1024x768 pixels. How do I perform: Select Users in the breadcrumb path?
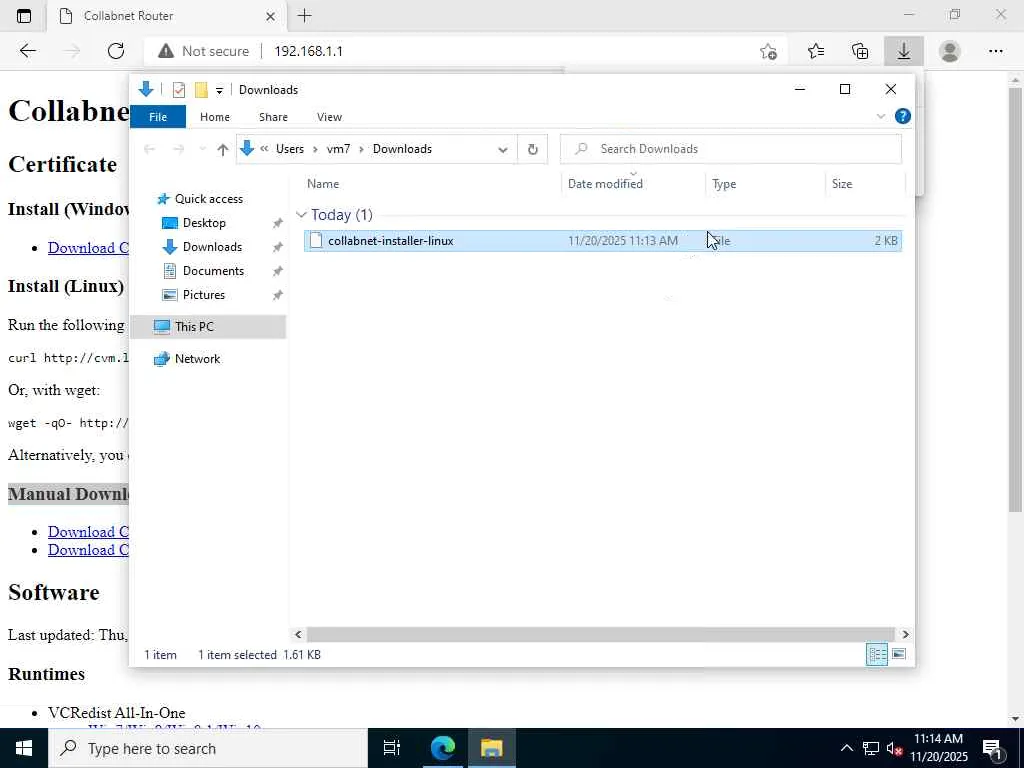pos(290,149)
